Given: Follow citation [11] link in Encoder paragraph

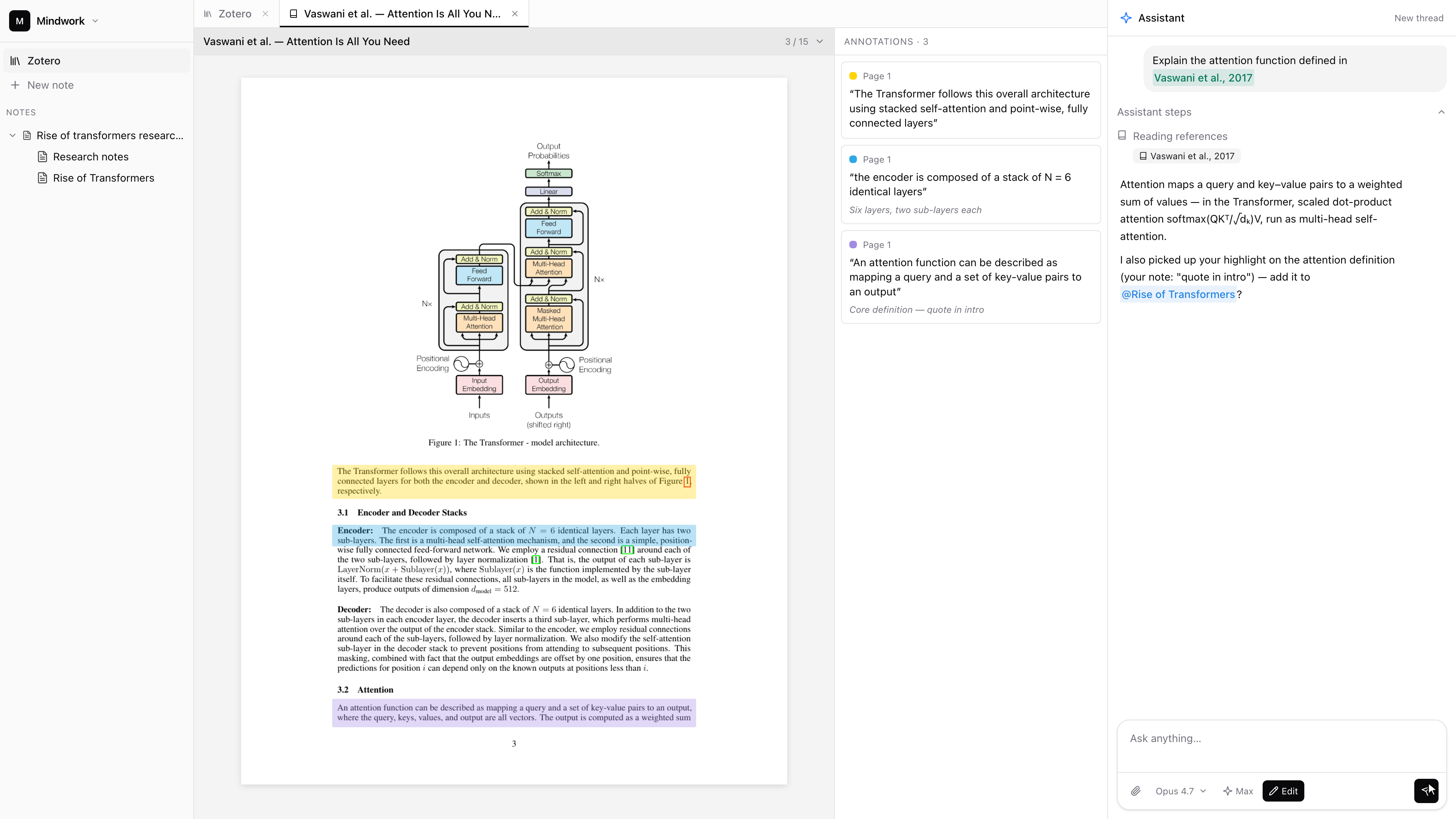Looking at the screenshot, I should (628, 550).
